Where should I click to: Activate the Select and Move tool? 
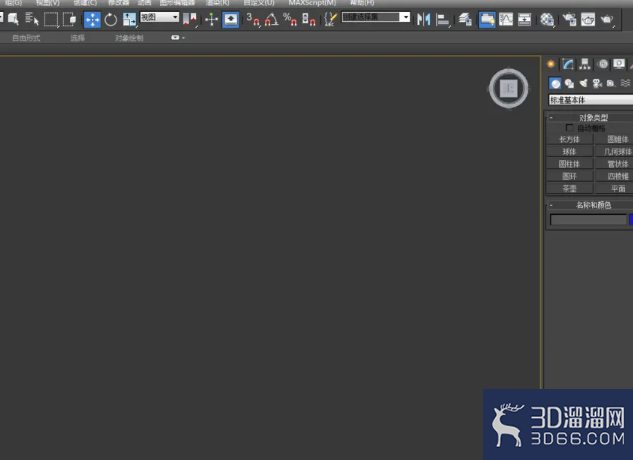click(x=92, y=19)
